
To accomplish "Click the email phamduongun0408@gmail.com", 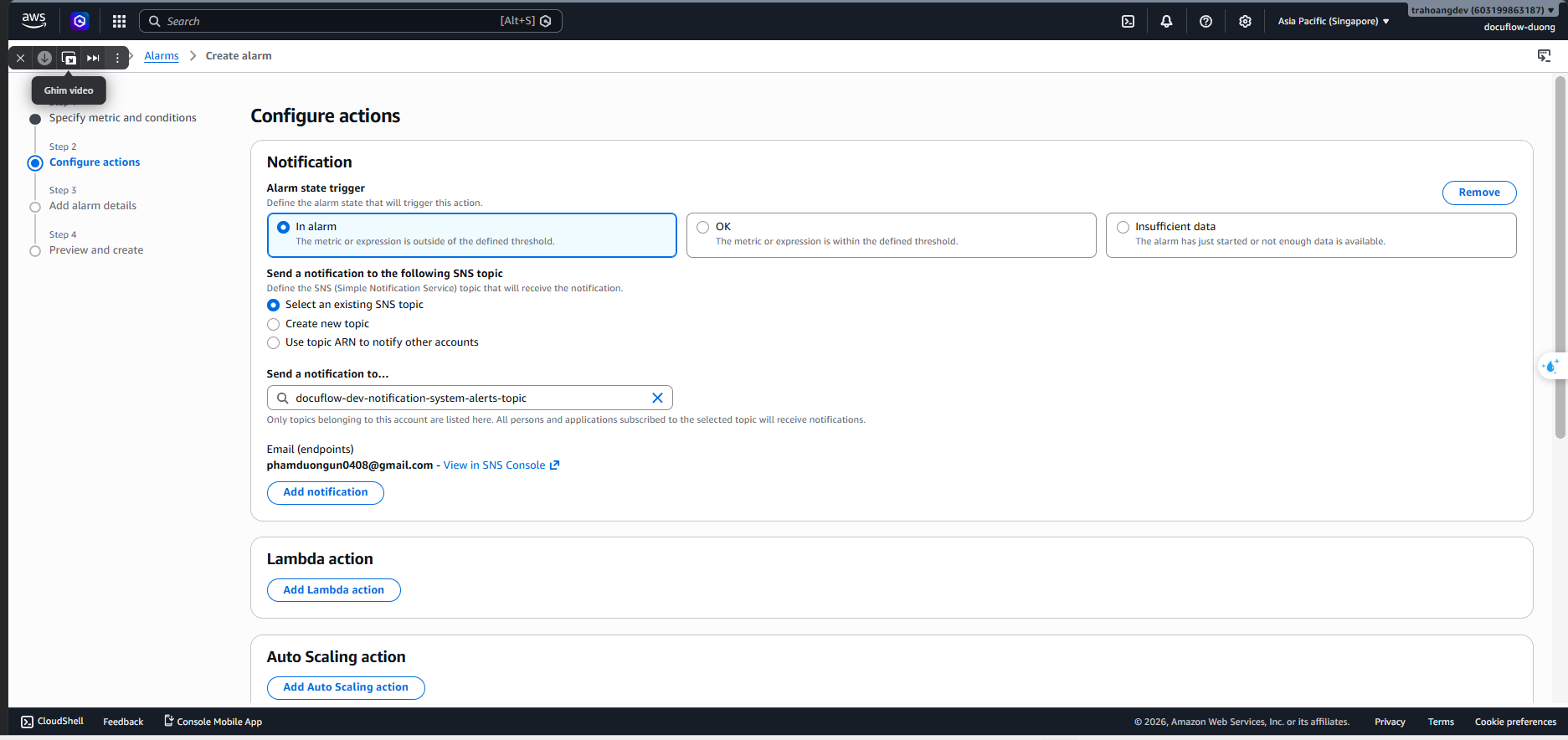I will 350,465.
